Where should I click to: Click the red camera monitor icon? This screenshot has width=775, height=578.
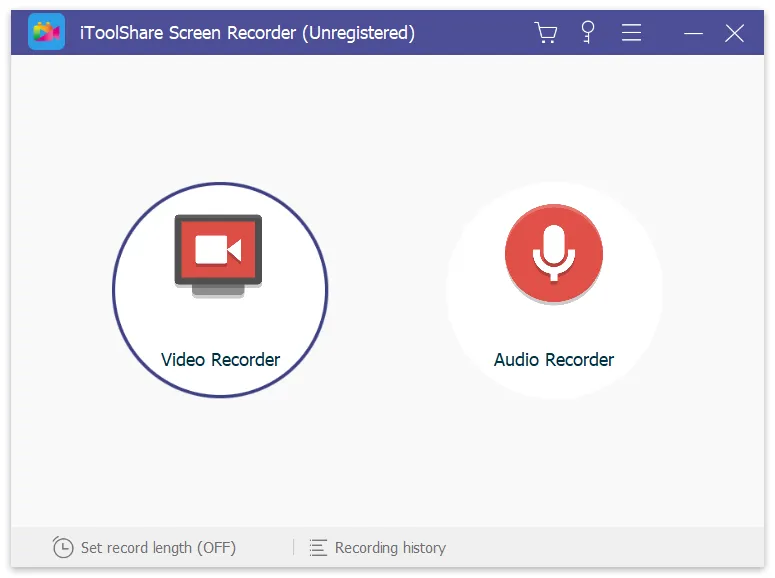218,256
